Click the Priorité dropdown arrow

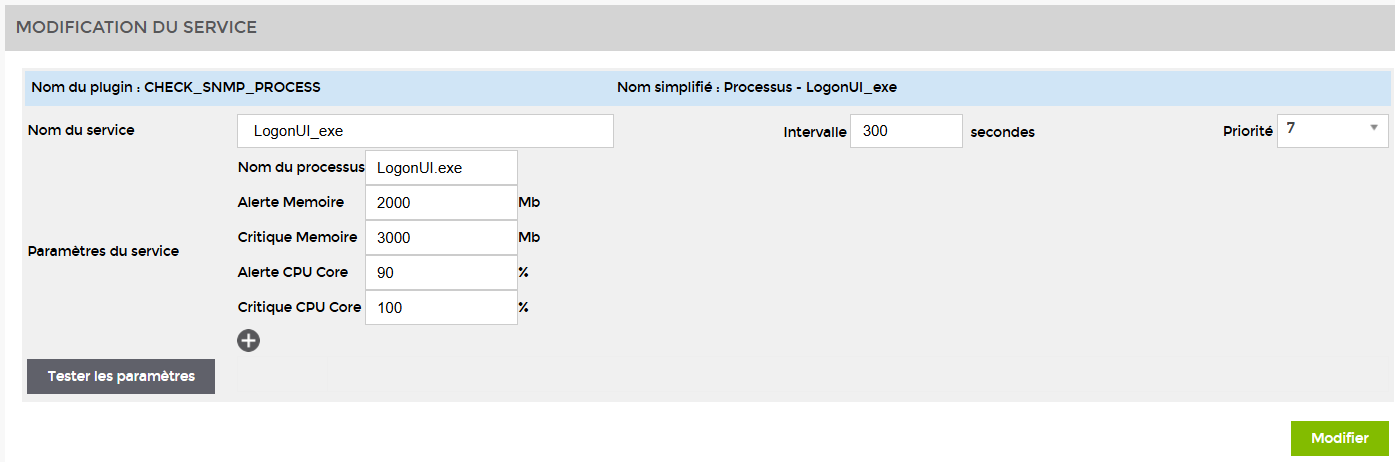click(x=1374, y=128)
